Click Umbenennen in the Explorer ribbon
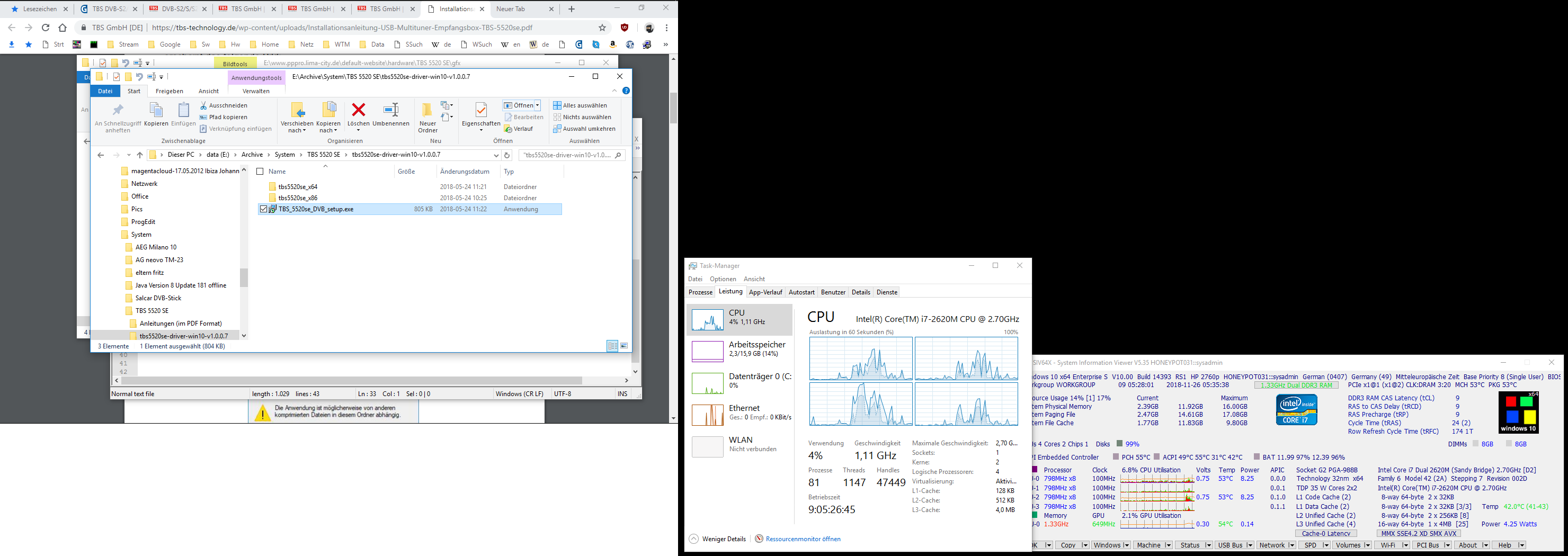This screenshot has height=556, width=1568. click(391, 115)
